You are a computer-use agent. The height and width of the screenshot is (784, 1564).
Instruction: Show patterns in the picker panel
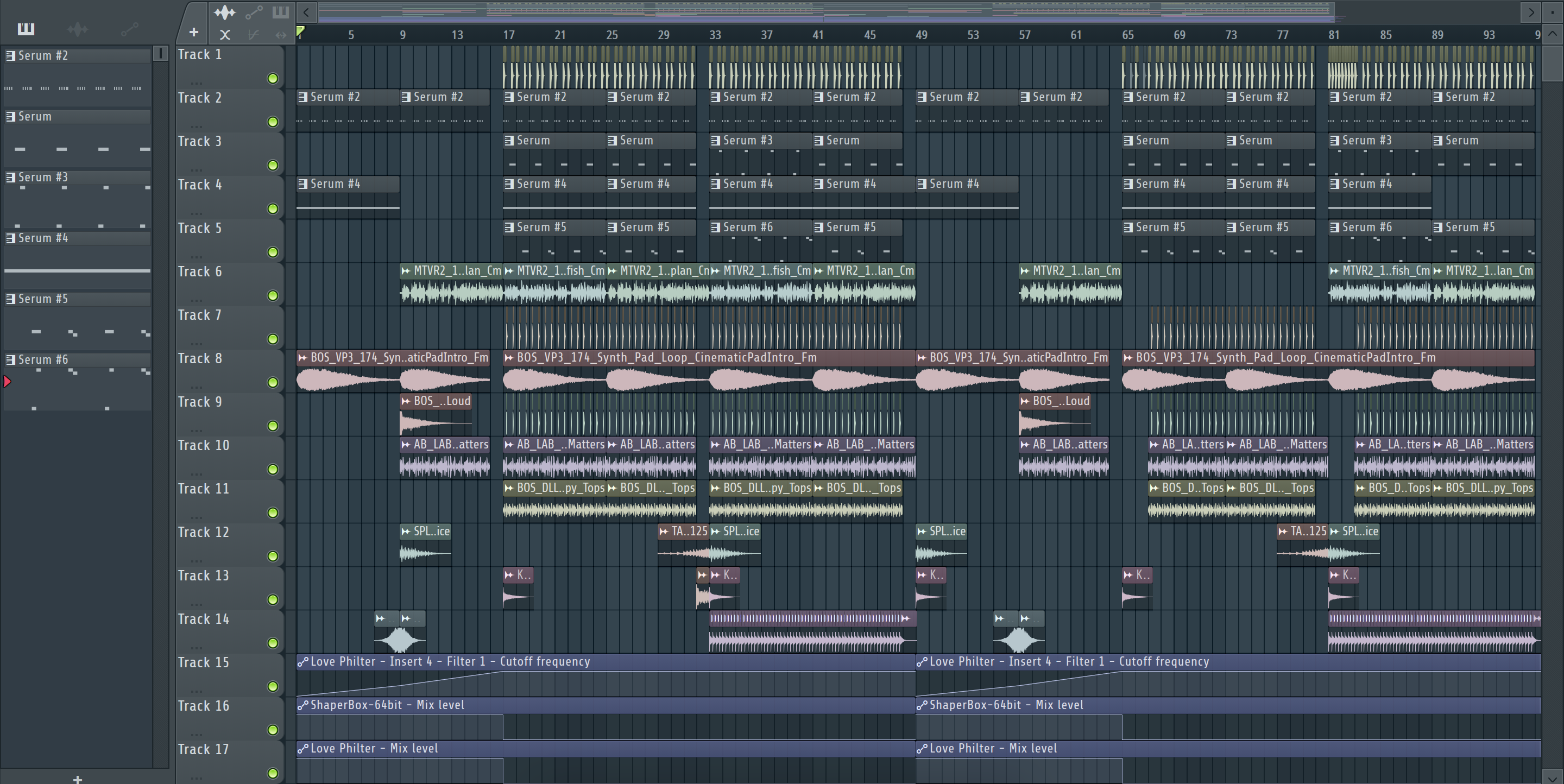point(26,29)
